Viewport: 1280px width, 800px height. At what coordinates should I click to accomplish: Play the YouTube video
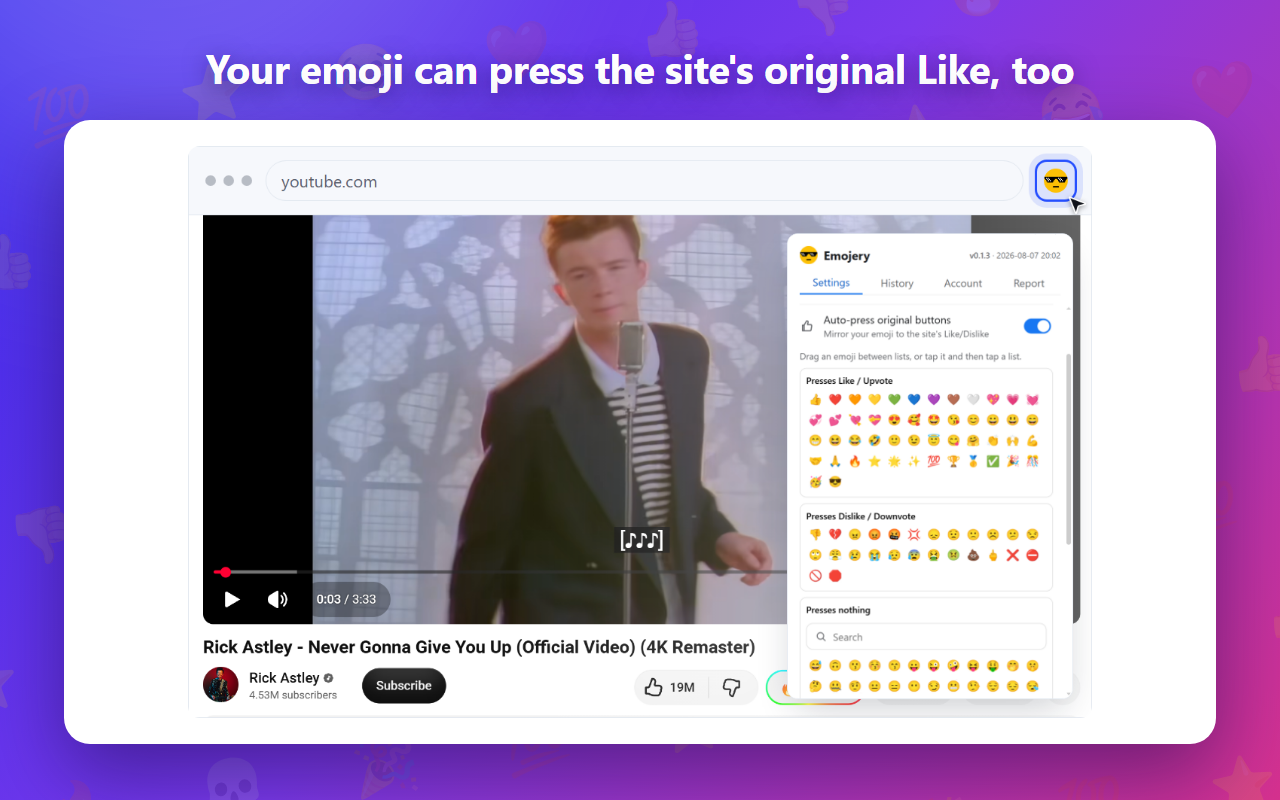coord(232,599)
